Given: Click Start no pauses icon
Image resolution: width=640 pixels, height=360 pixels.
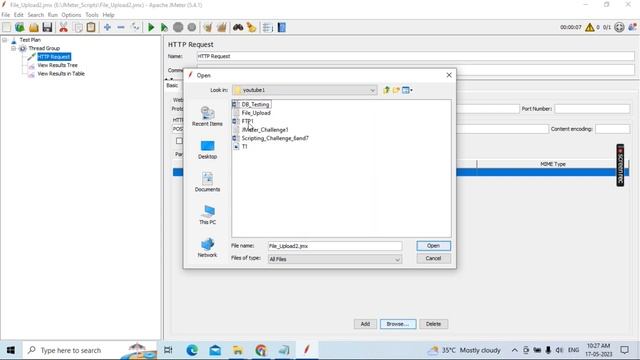Looking at the screenshot, I should (x=164, y=27).
